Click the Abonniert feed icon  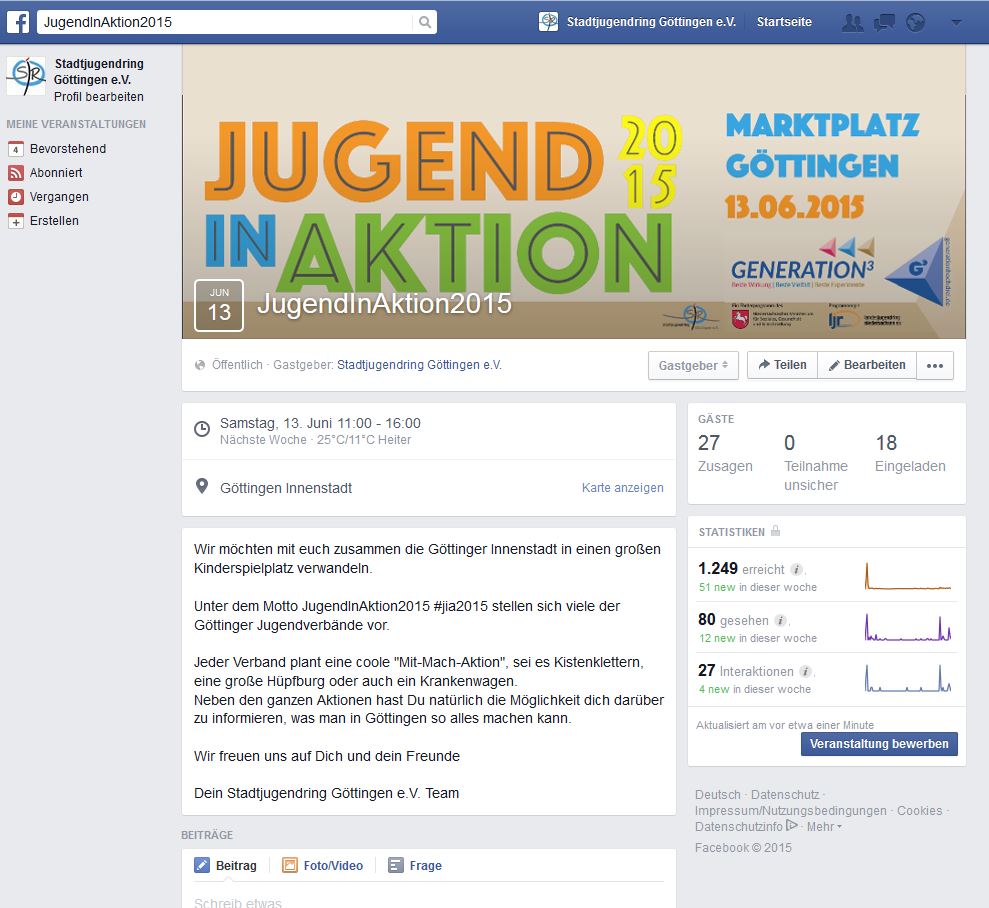(x=16, y=173)
